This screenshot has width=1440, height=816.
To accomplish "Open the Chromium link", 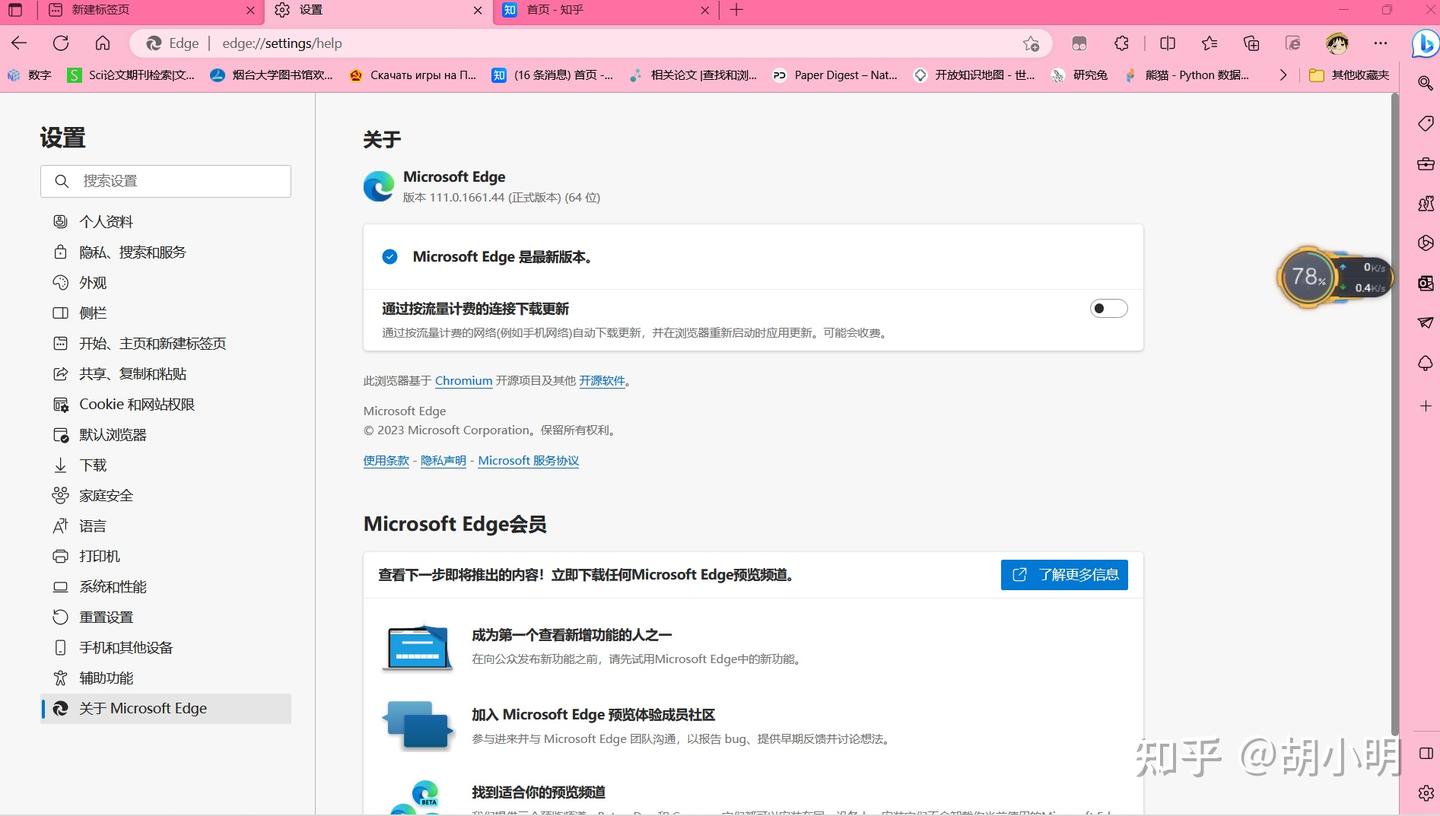I will [463, 381].
